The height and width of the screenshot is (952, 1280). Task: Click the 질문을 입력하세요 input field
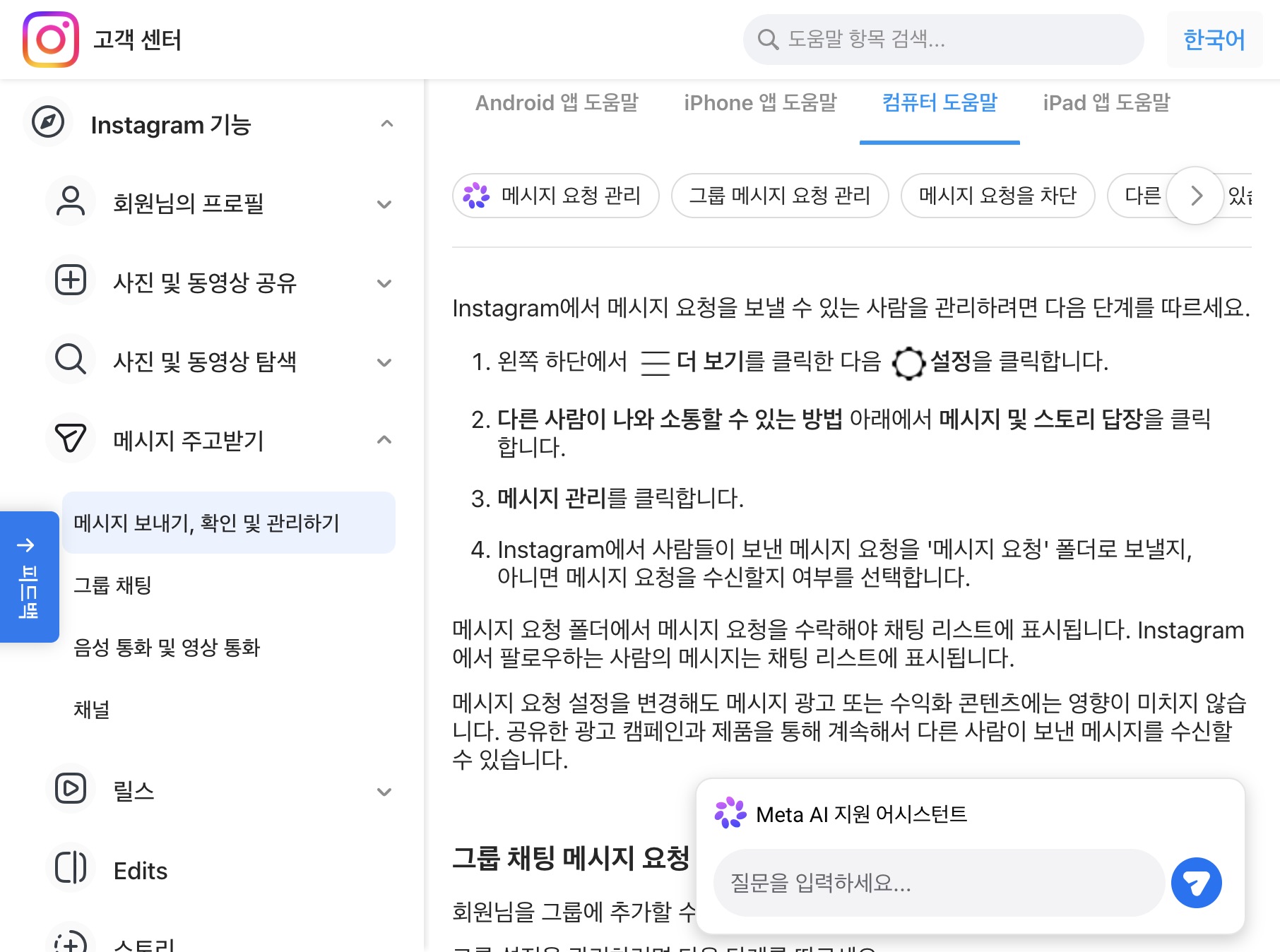click(939, 883)
